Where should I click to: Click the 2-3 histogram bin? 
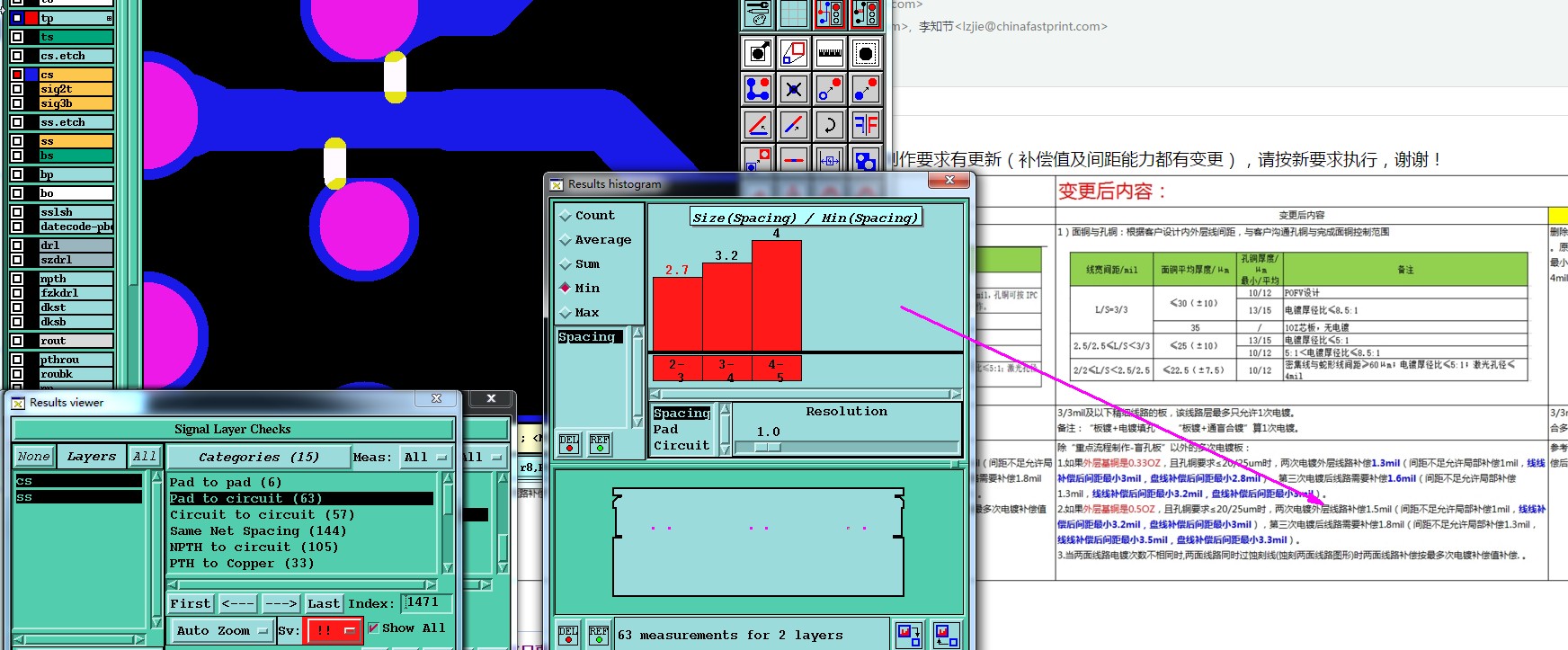coord(678,369)
